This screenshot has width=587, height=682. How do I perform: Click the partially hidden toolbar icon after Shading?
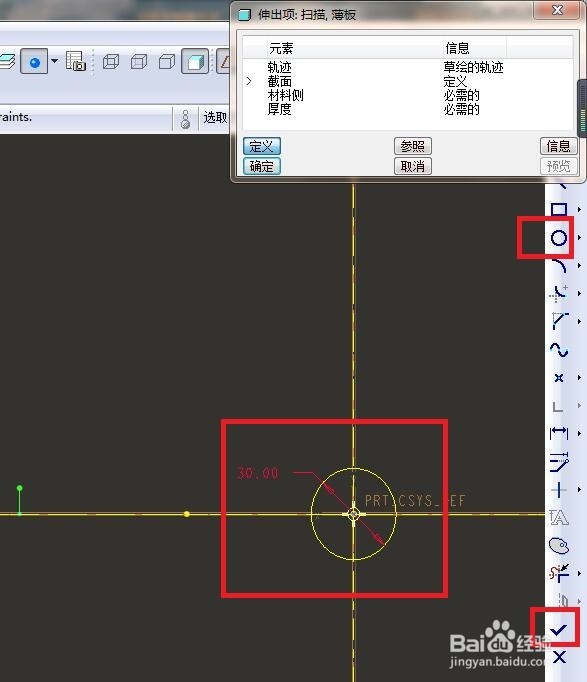pos(224,62)
